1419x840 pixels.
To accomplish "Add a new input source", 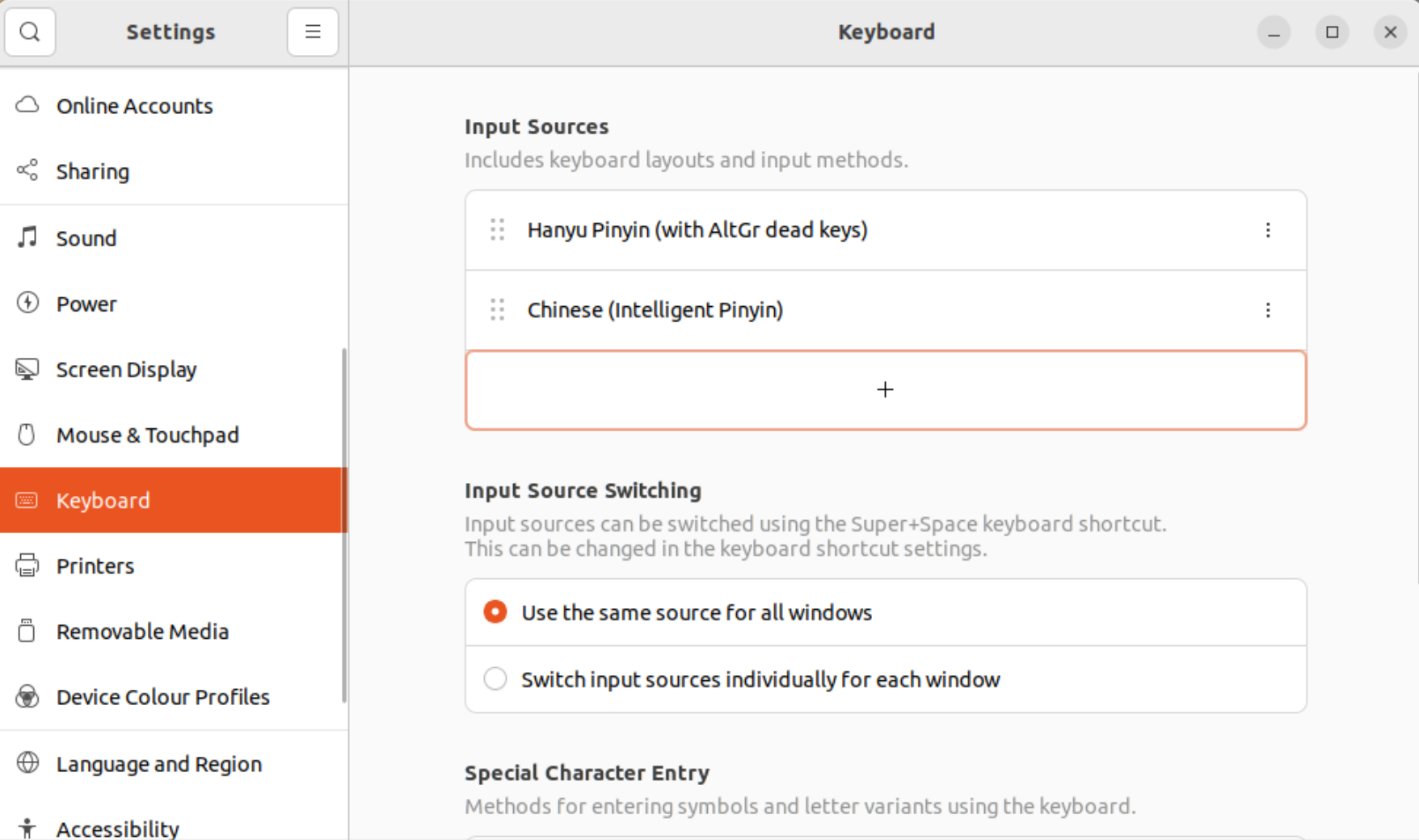I will (885, 390).
